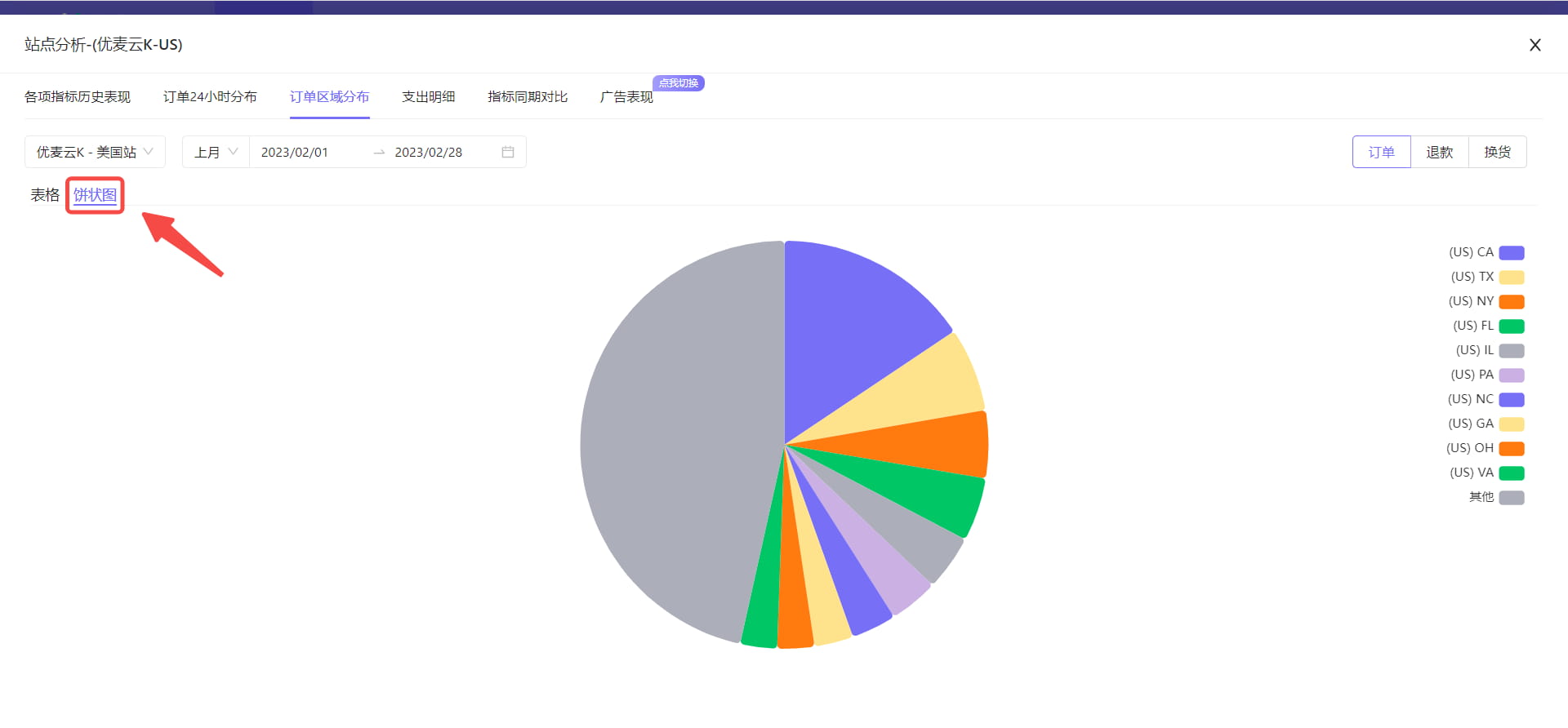The width and height of the screenshot is (1568, 728).
Task: Toggle the (US) PA legend swatch
Action: click(1512, 375)
